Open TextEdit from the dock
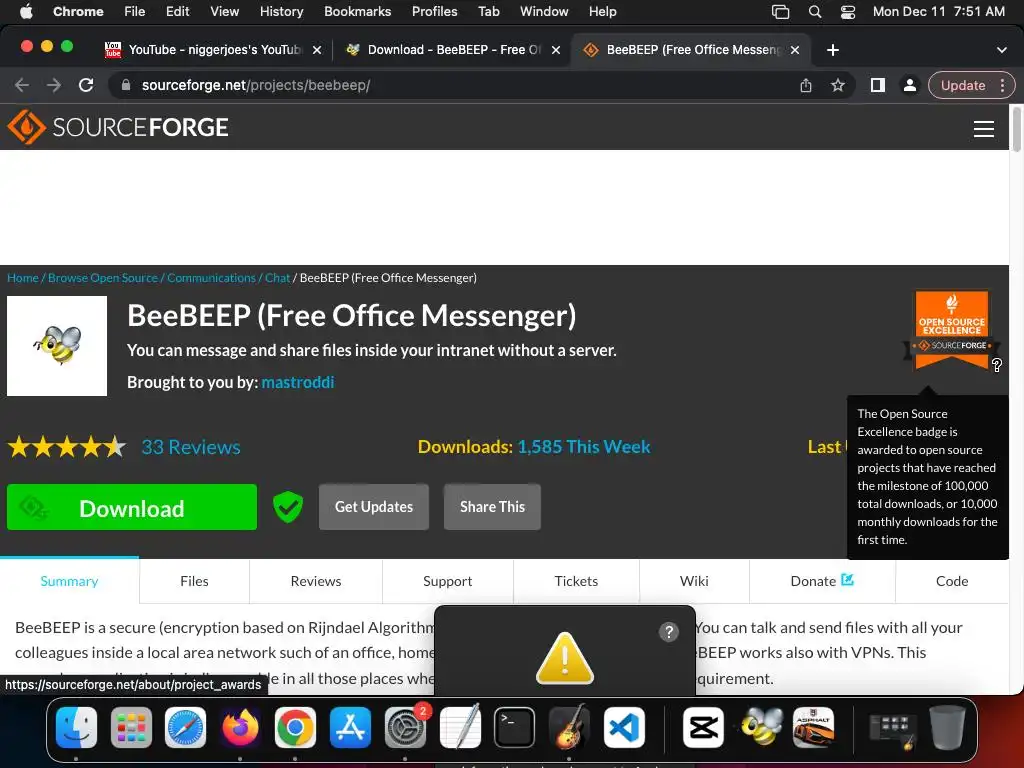Image resolution: width=1024 pixels, height=768 pixels. click(460, 728)
